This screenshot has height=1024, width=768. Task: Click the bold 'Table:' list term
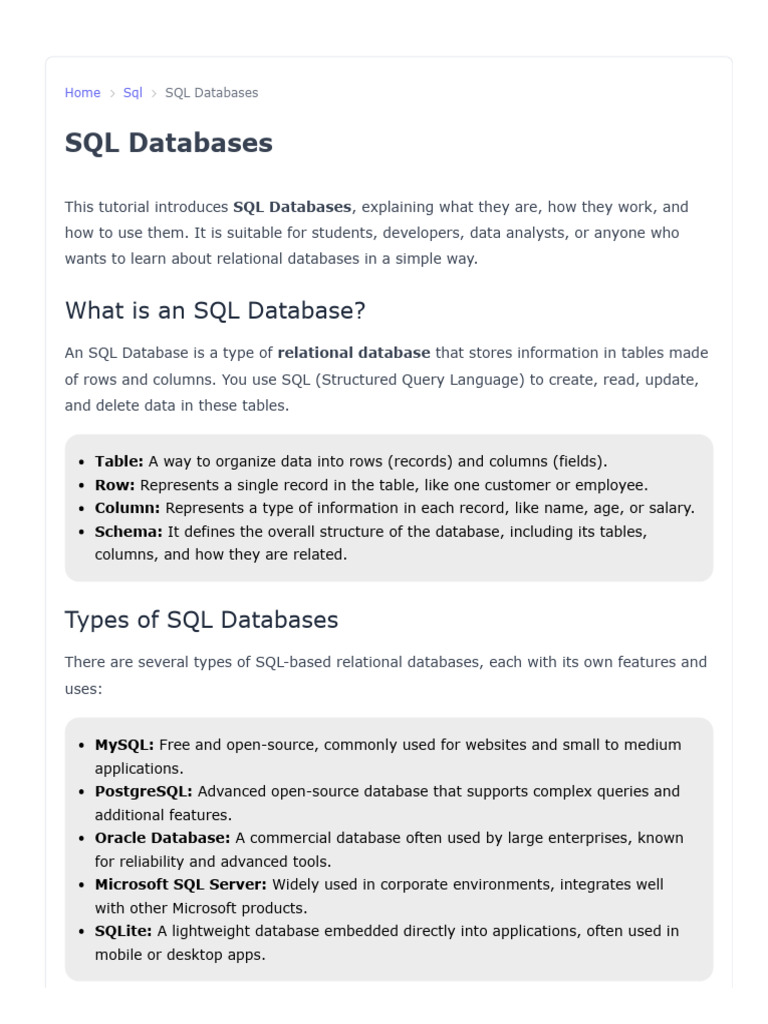tap(119, 461)
